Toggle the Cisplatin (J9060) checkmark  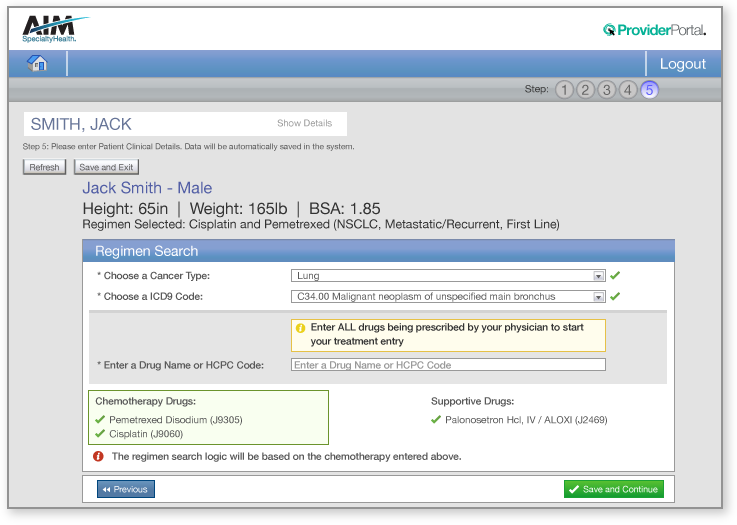click(x=100, y=434)
